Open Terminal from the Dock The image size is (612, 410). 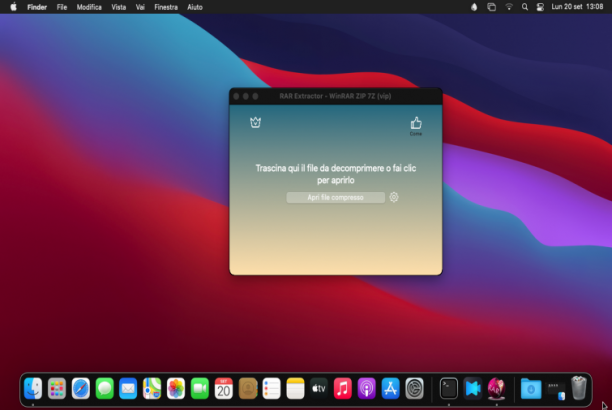click(449, 389)
